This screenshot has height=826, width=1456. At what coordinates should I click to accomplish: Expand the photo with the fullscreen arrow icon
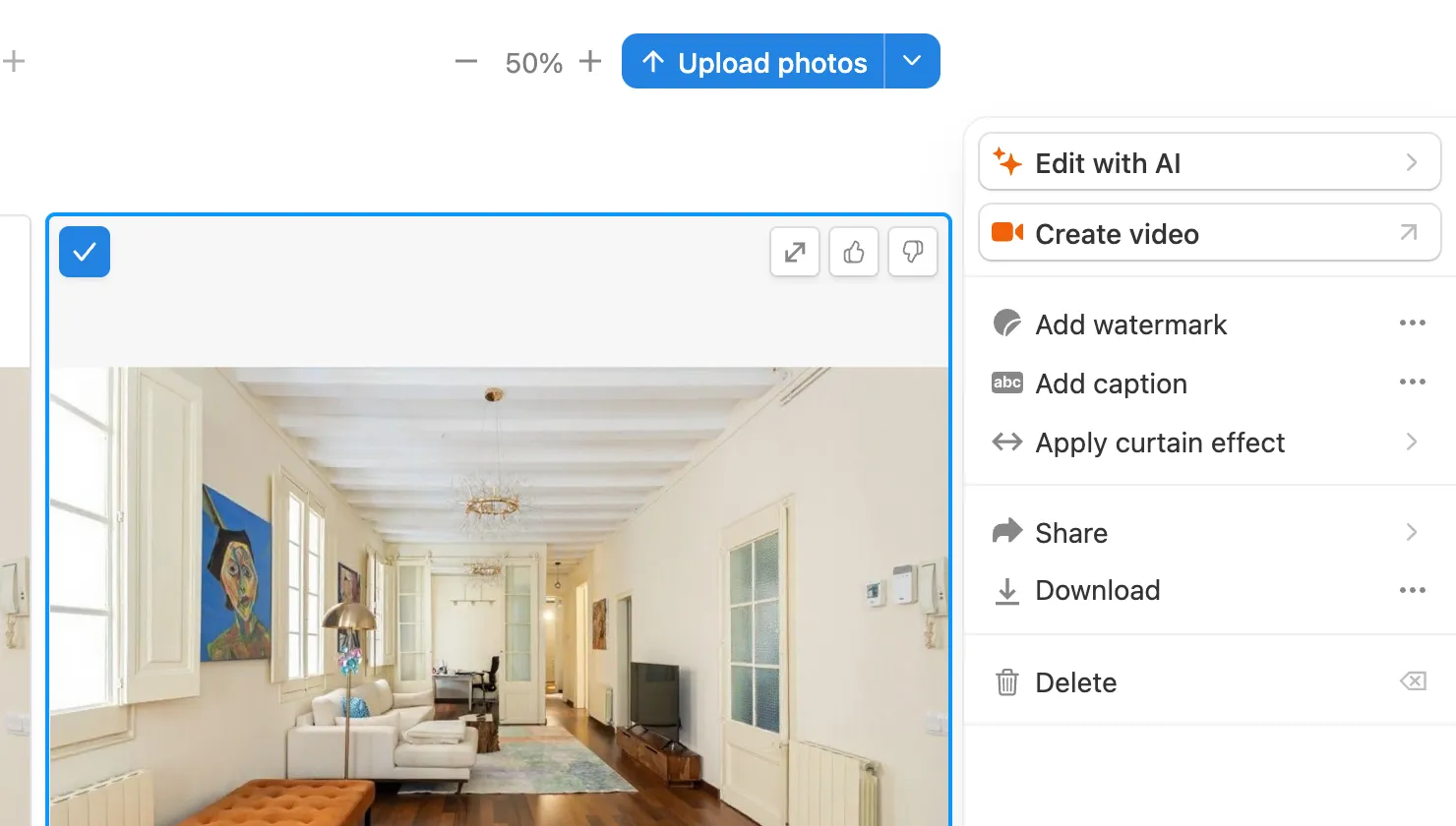click(x=795, y=253)
